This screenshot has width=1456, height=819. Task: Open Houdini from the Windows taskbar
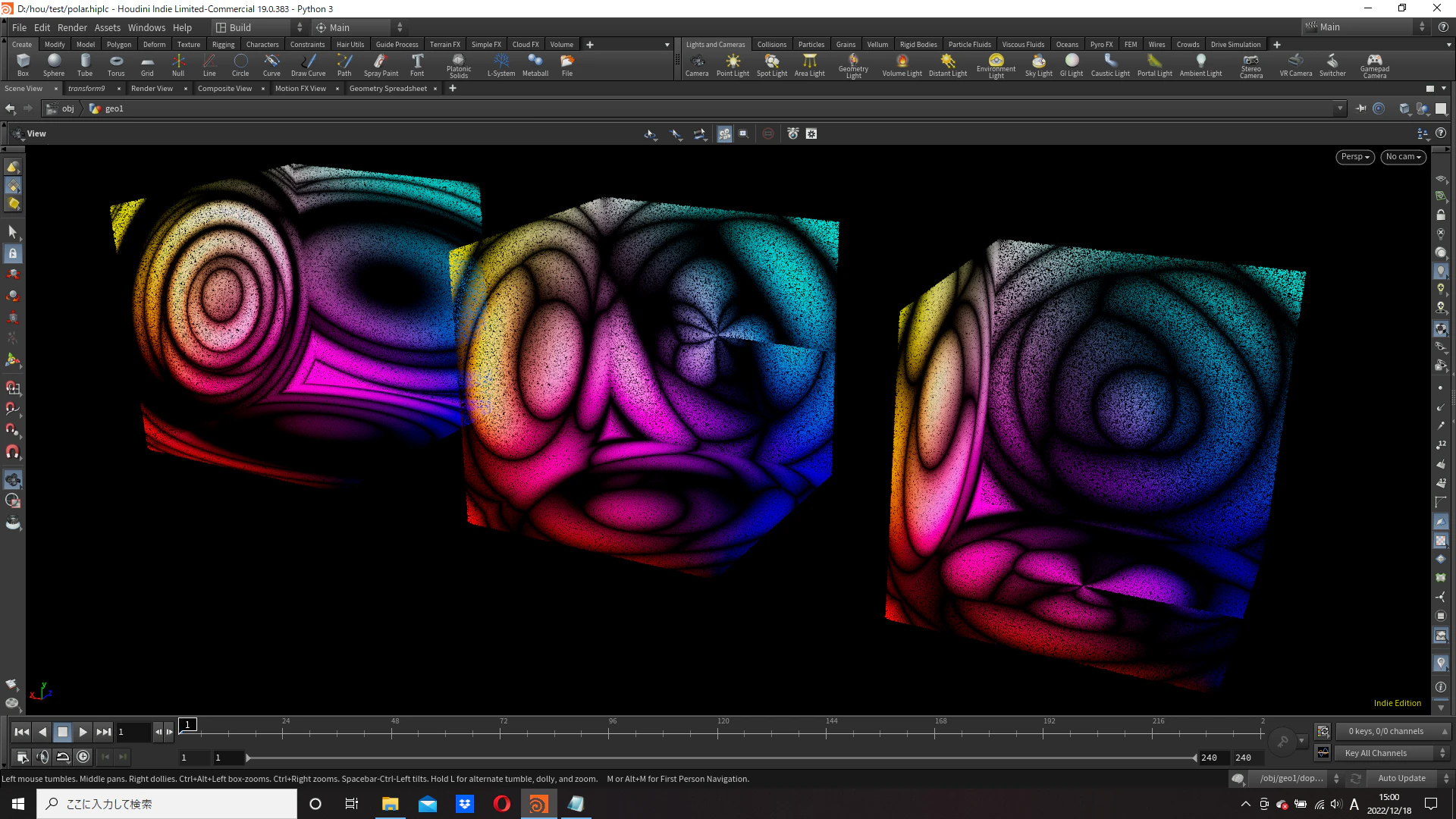point(538,804)
